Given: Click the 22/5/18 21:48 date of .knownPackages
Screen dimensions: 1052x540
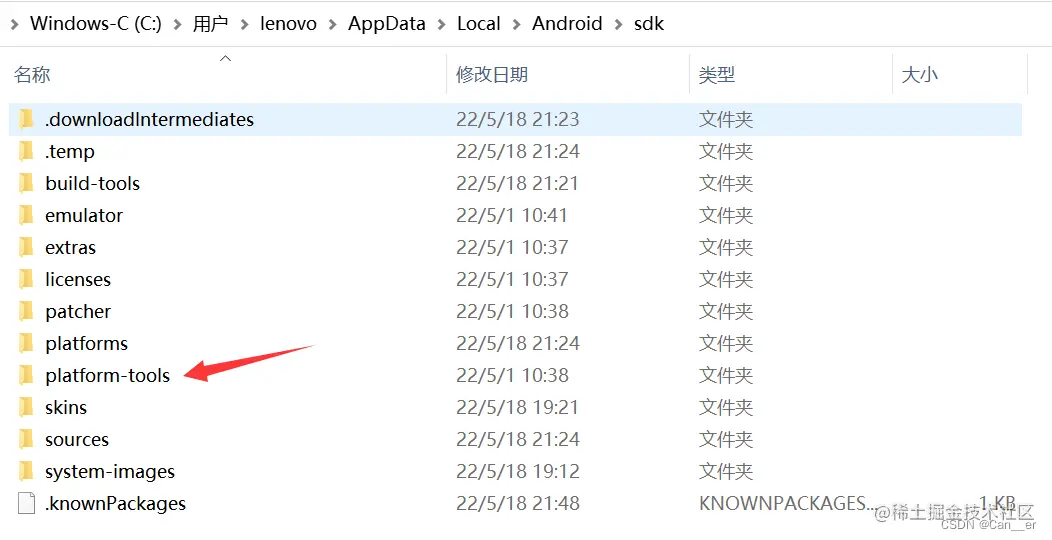Looking at the screenshot, I should pos(518,503).
